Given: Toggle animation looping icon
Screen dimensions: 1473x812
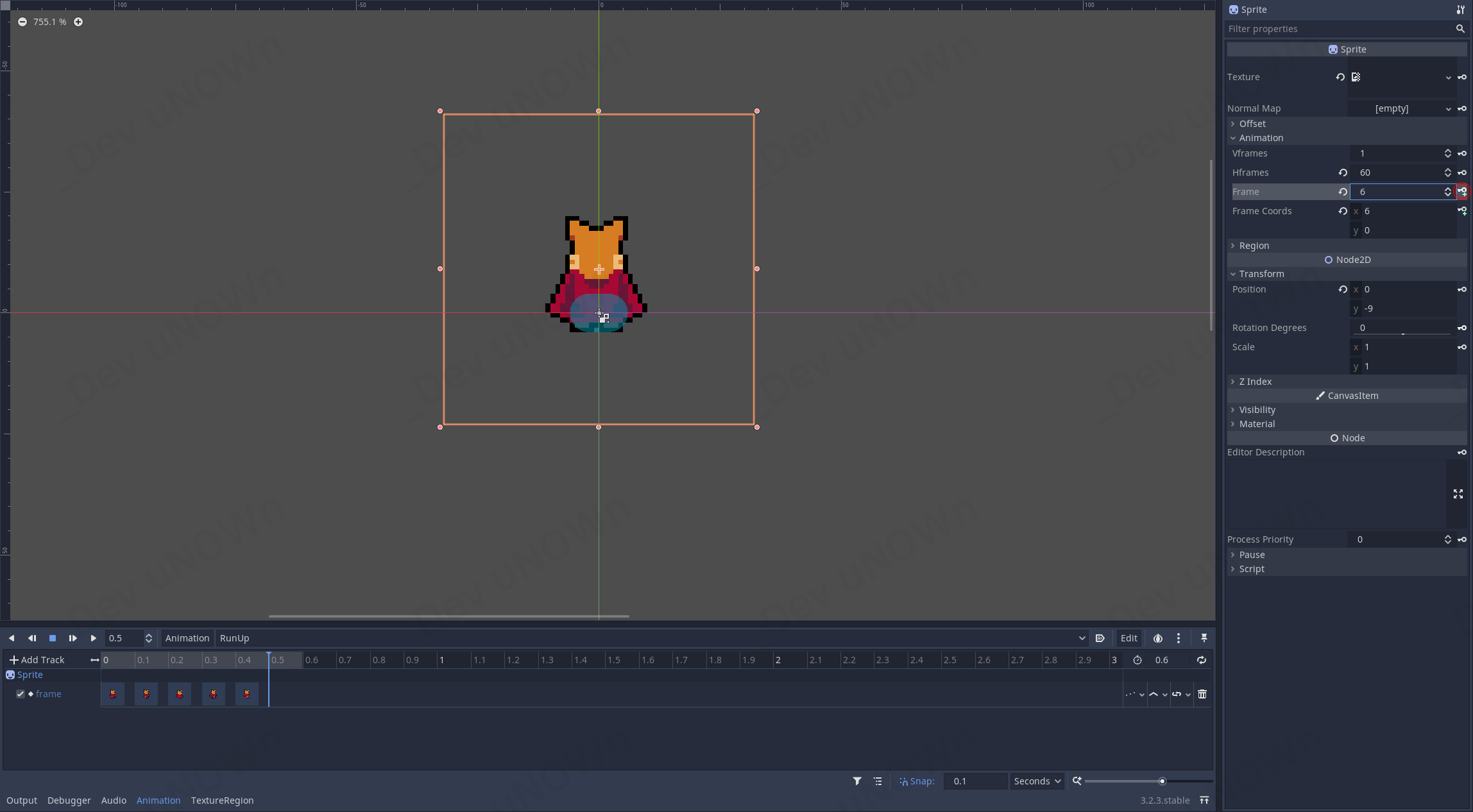Looking at the screenshot, I should [1201, 660].
